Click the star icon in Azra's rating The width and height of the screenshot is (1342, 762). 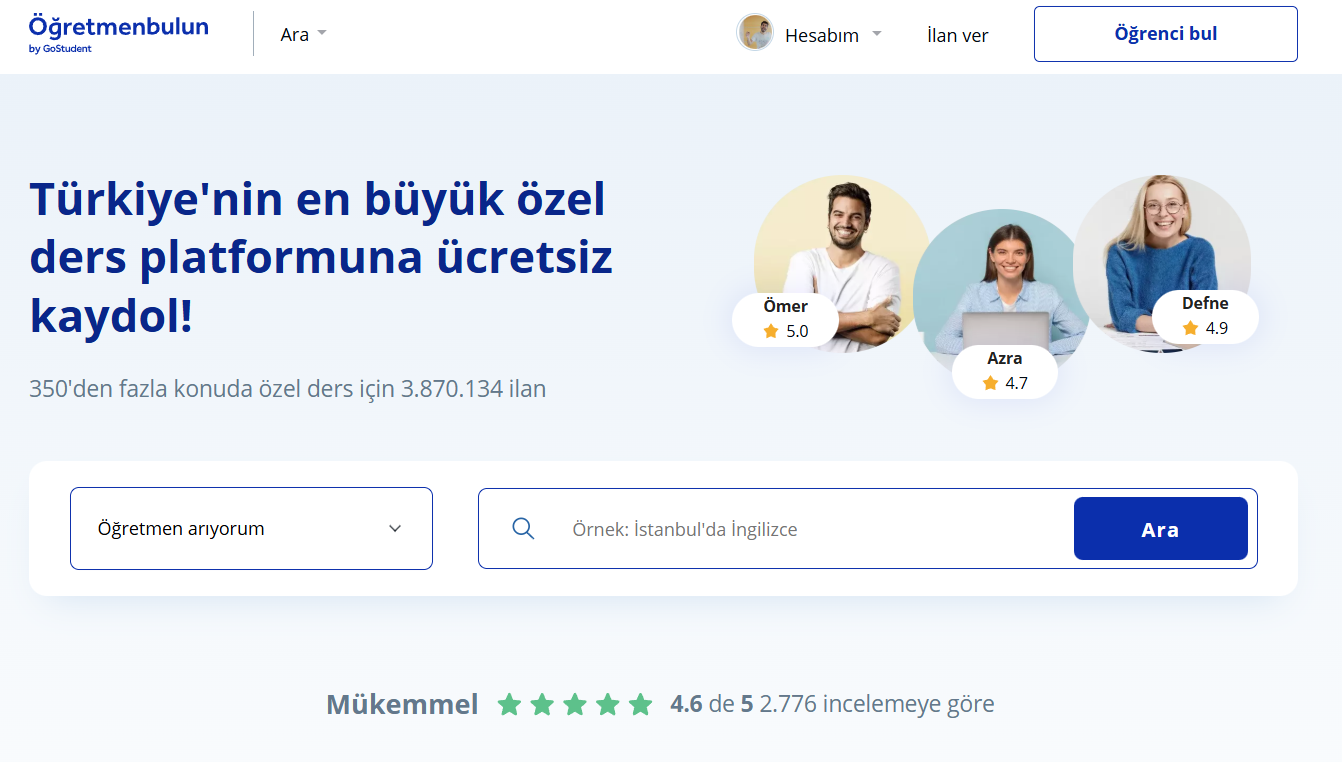(x=990, y=383)
